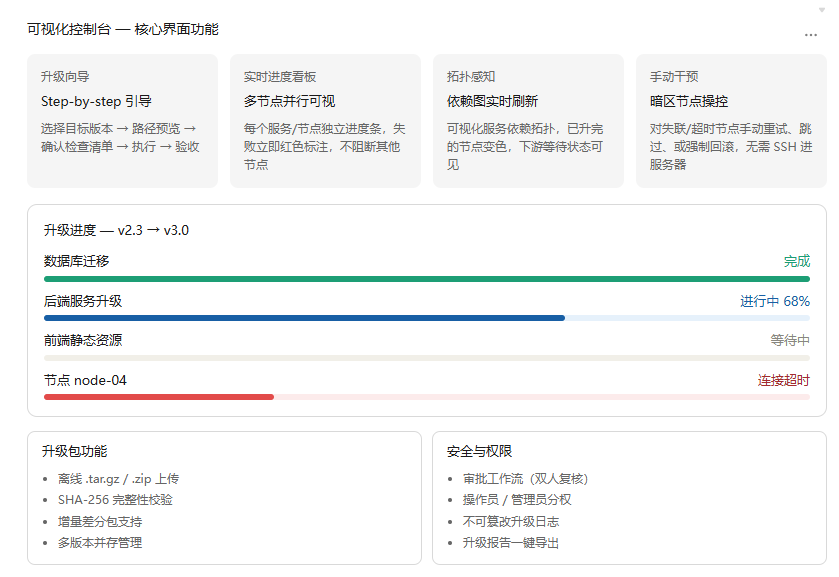Open the 手动干预 暗区节点操控 card
This screenshot has width=839, height=577.
pyautogui.click(x=731, y=121)
